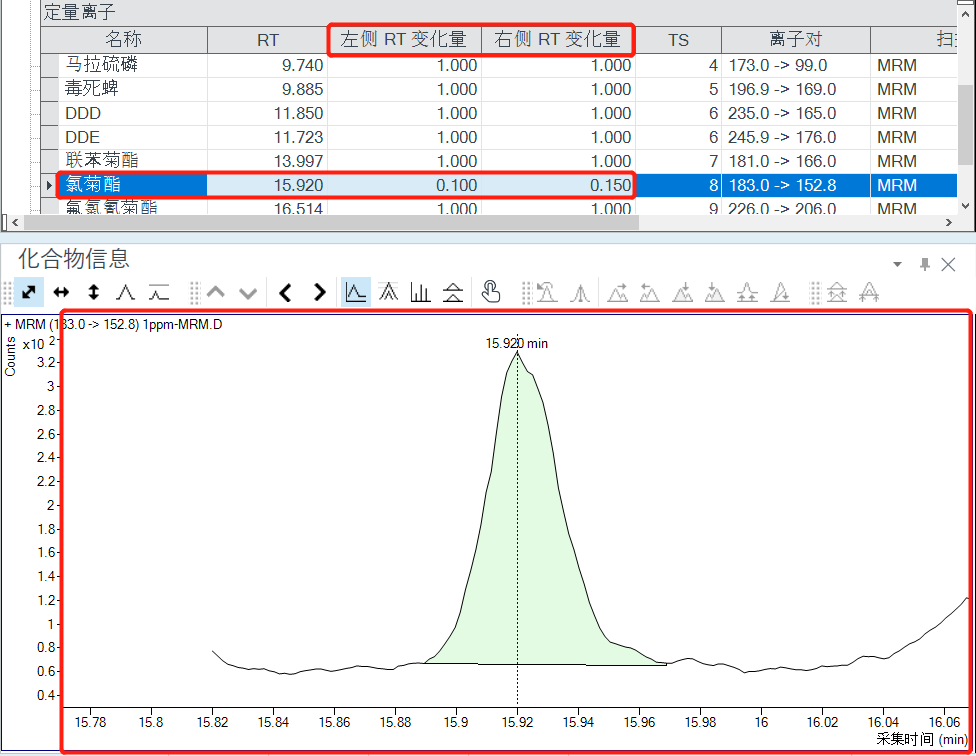This screenshot has height=756, width=976.
Task: Click the grayed peak with pencil icon
Action: point(780,292)
